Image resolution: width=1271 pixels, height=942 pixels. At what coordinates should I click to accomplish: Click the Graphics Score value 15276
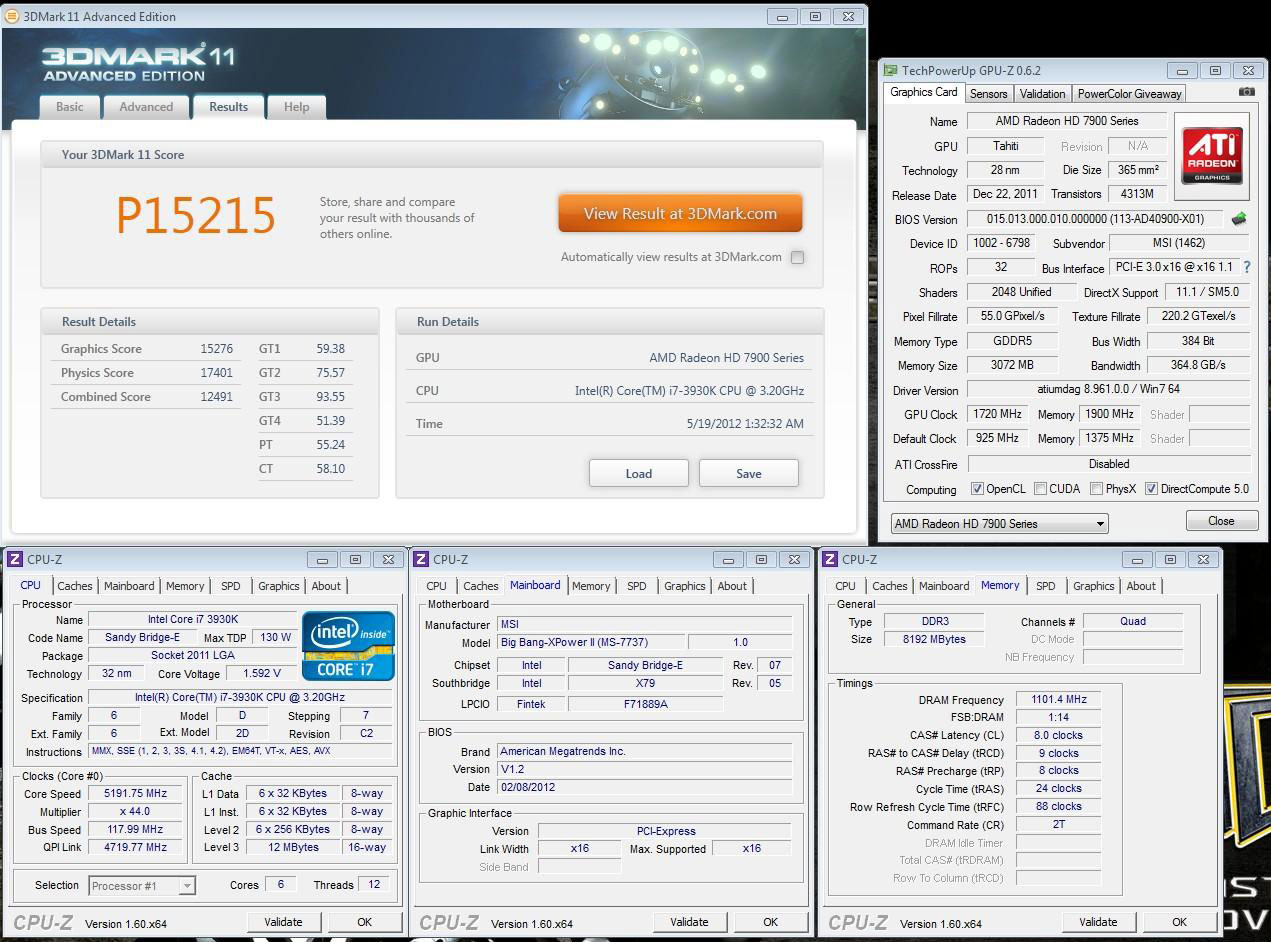tap(216, 349)
